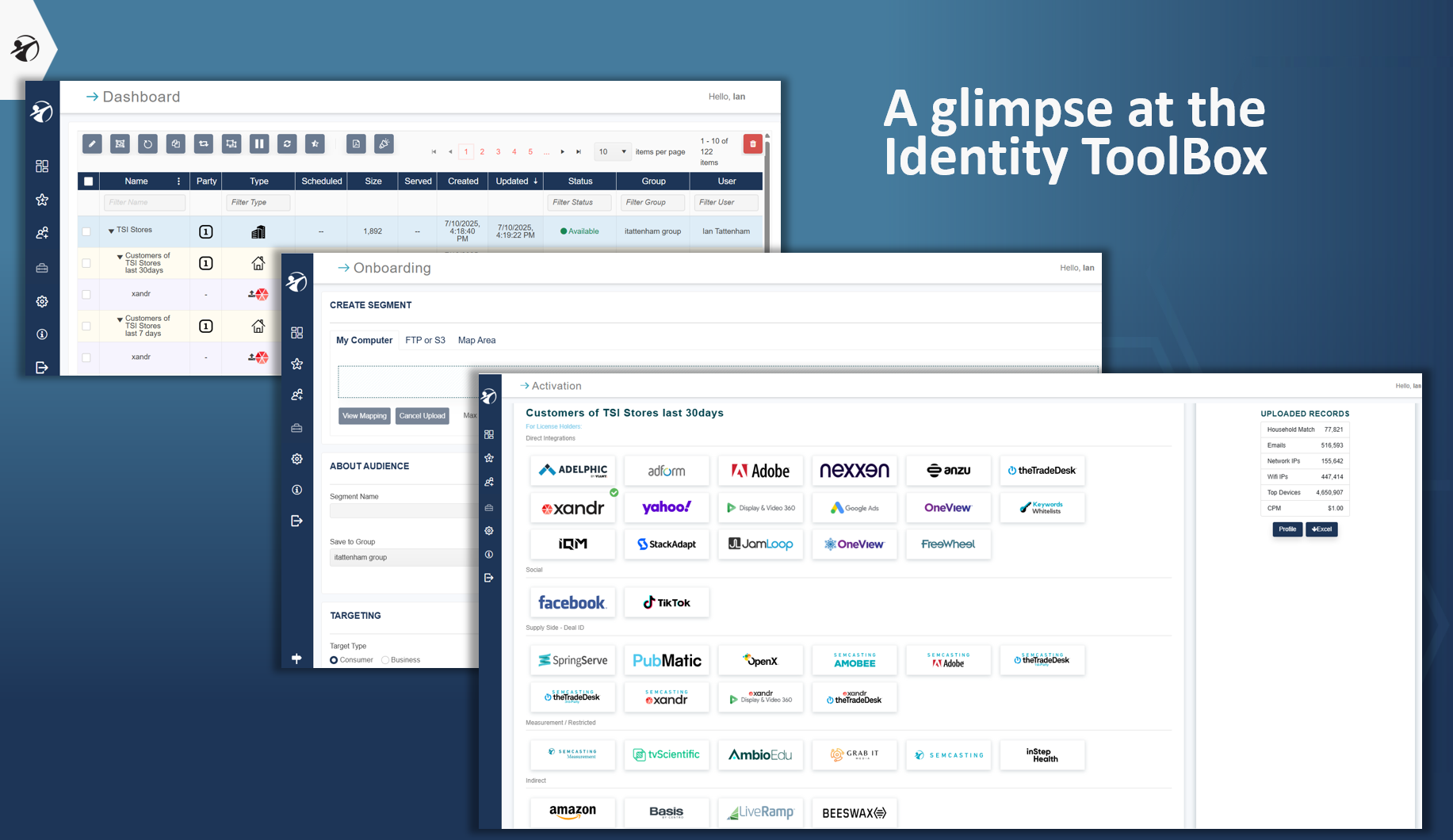Sort by the Updated column
1453x840 pixels.
pos(517,181)
